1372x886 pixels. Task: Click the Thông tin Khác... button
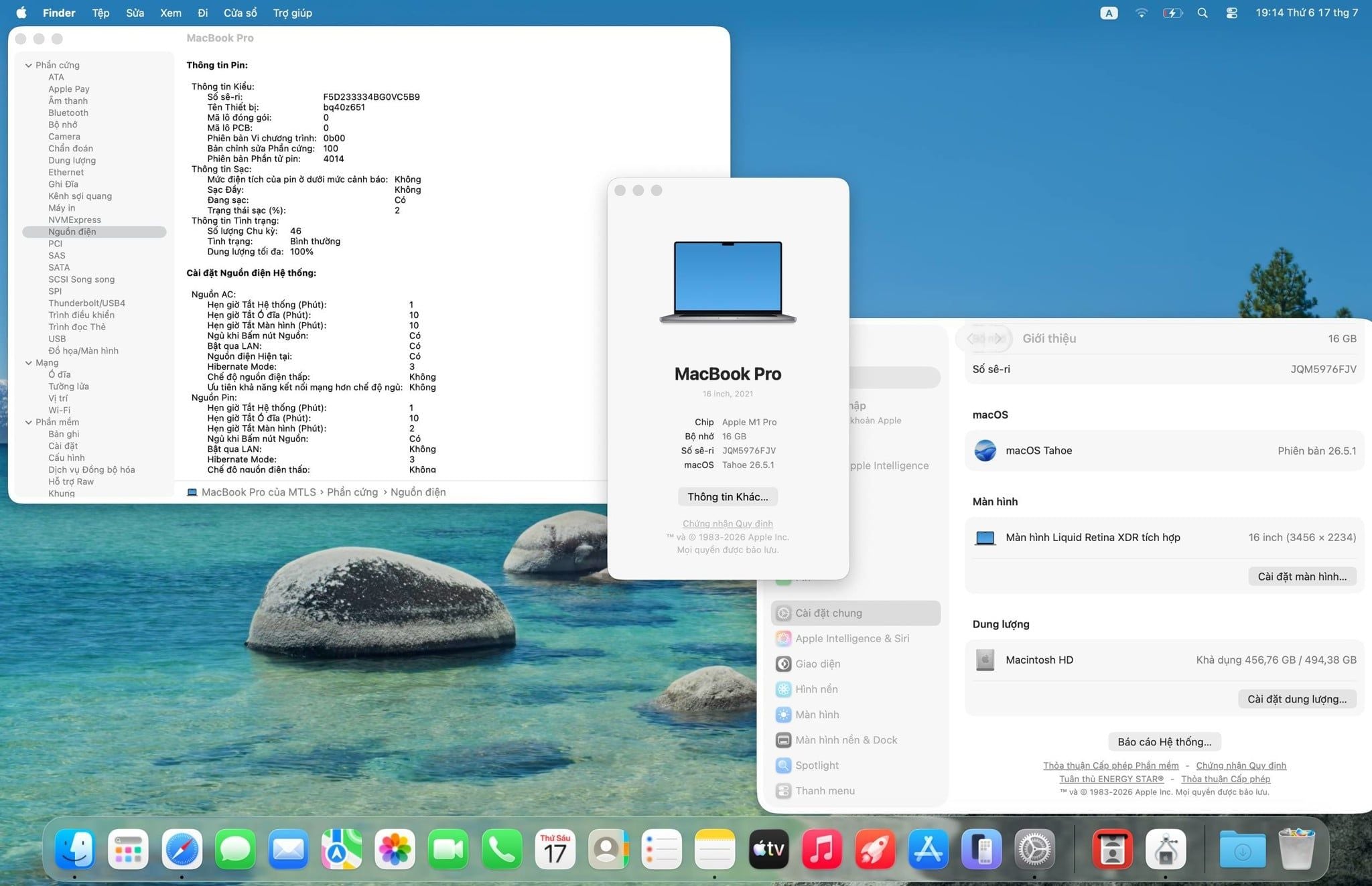pyautogui.click(x=728, y=496)
